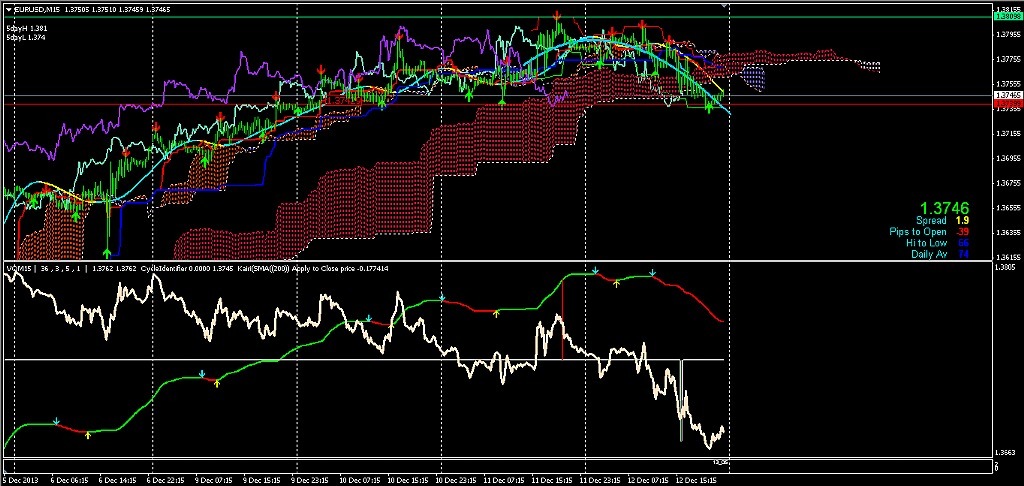Click the 9 Dec 15:15 time label
This screenshot has height=486, width=1024.
click(264, 480)
